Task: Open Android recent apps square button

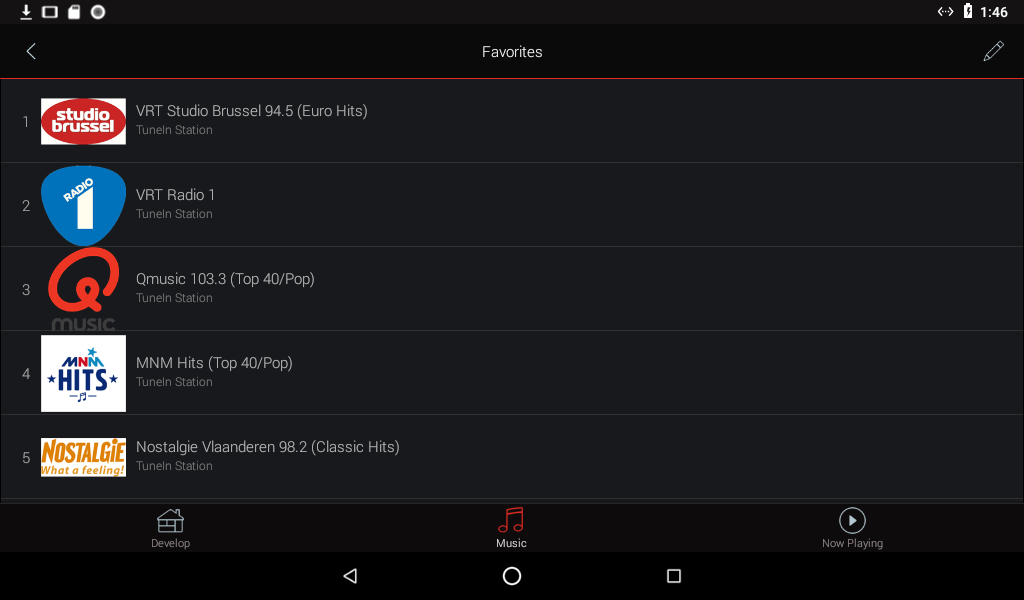Action: pyautogui.click(x=674, y=576)
